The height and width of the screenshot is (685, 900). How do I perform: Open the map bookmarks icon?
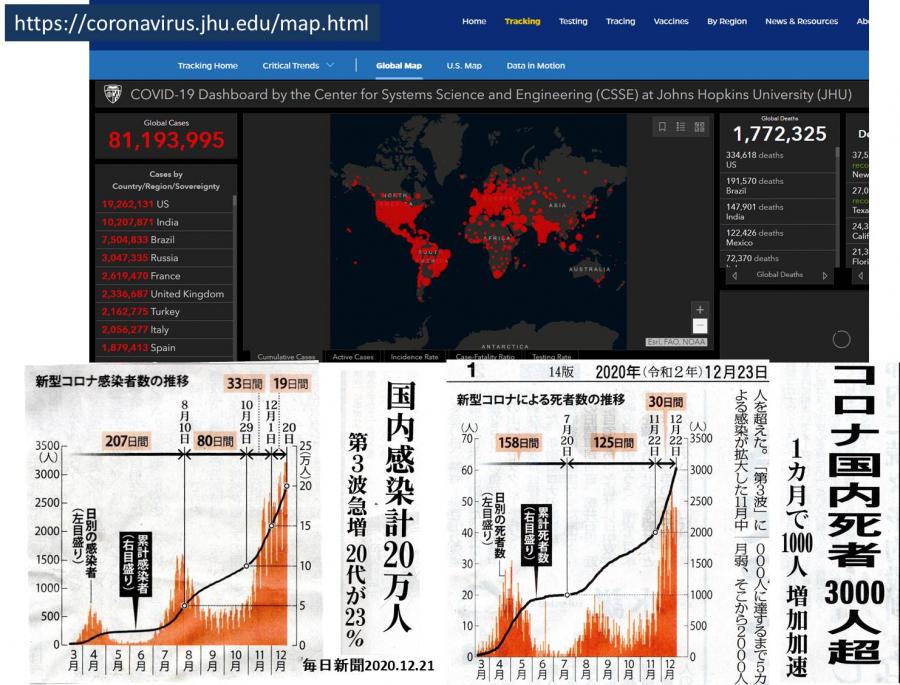click(x=662, y=127)
